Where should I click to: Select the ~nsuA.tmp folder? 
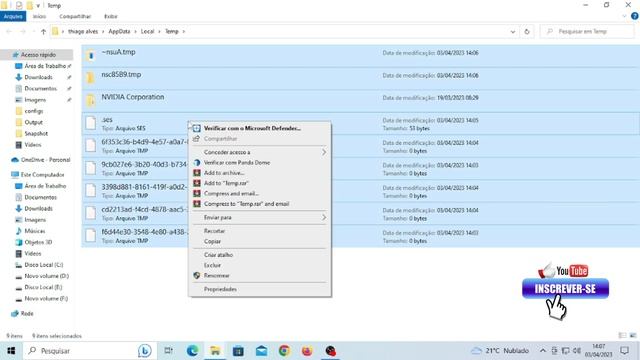(x=360, y=56)
